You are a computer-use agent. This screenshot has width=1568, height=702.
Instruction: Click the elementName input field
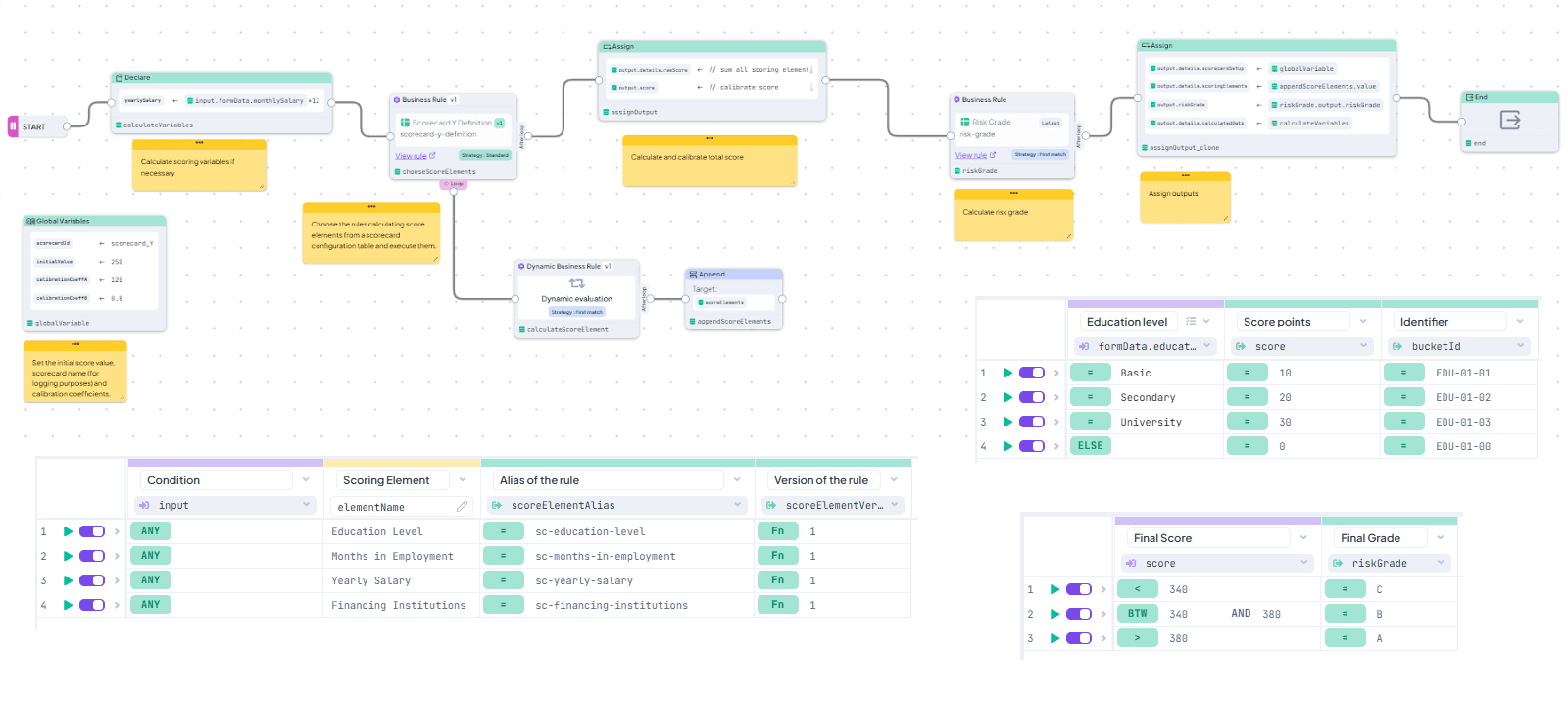pyautogui.click(x=392, y=507)
